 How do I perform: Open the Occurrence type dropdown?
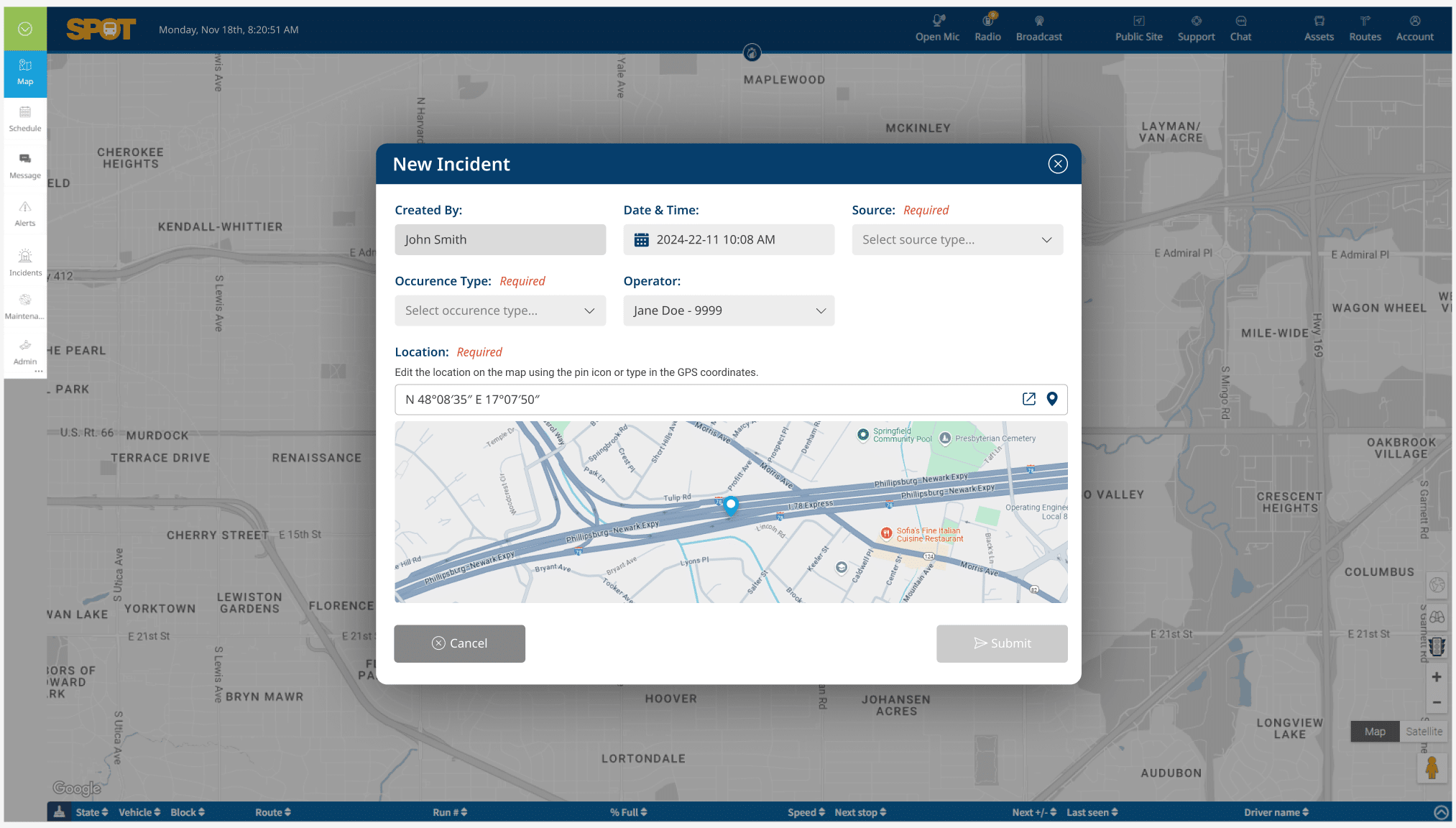(x=499, y=310)
